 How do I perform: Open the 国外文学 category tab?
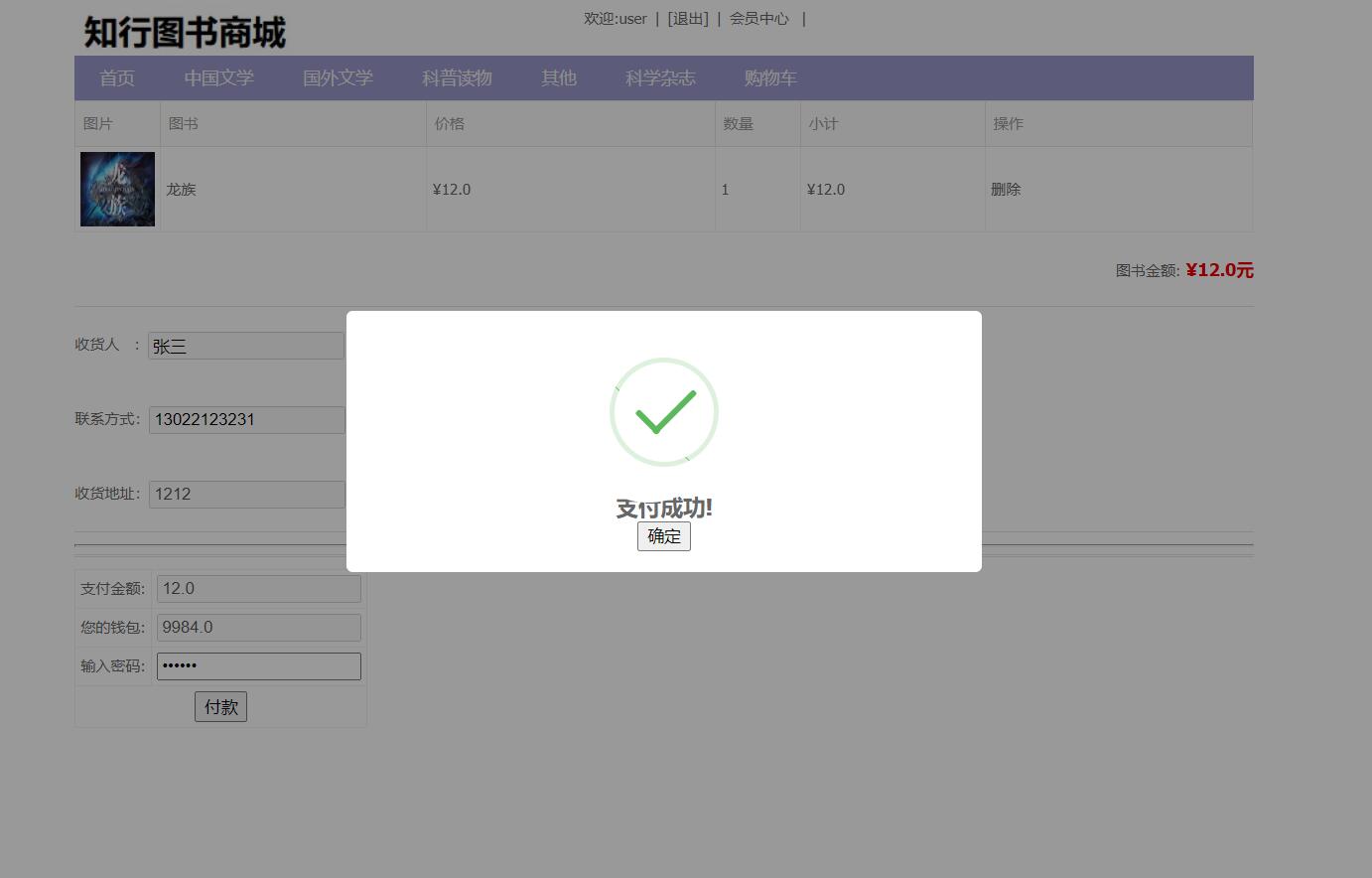pyautogui.click(x=338, y=77)
